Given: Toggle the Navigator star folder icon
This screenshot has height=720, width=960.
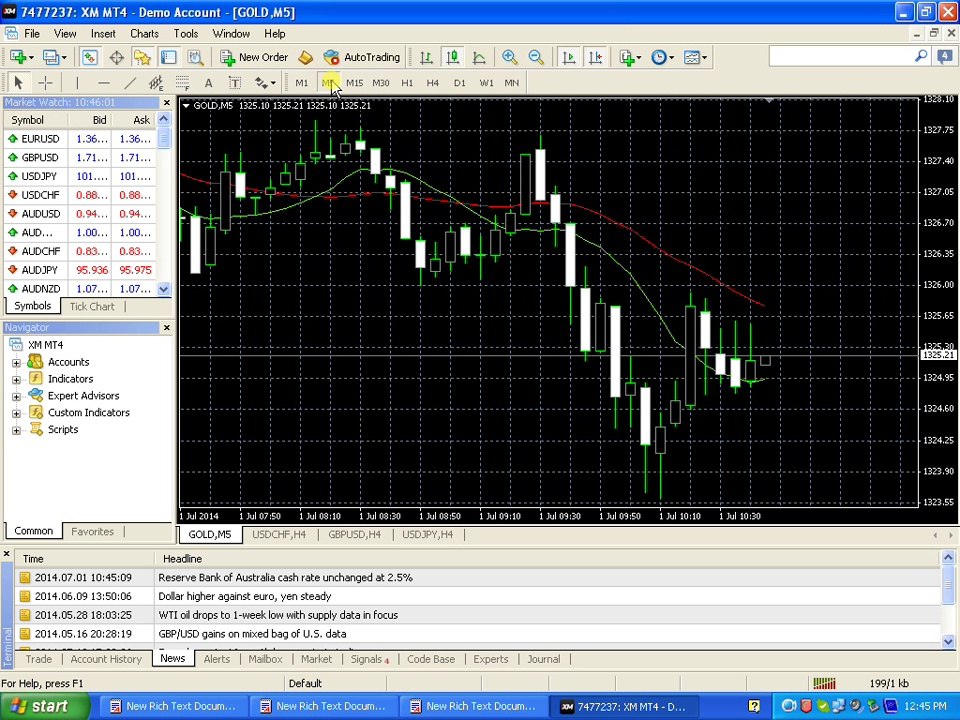Looking at the screenshot, I should click(142, 57).
